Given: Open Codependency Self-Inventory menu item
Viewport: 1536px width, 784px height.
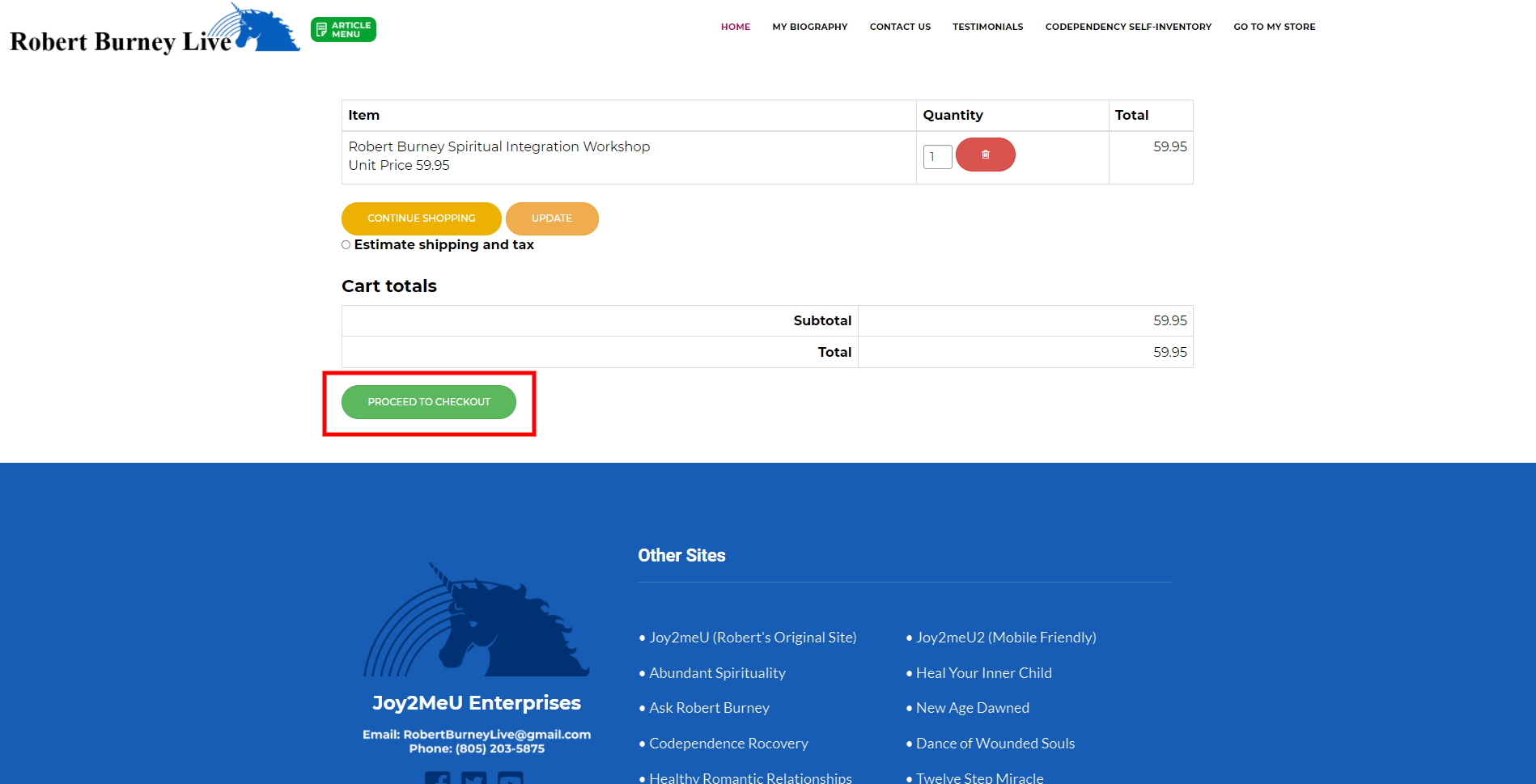Looking at the screenshot, I should pos(1128,27).
